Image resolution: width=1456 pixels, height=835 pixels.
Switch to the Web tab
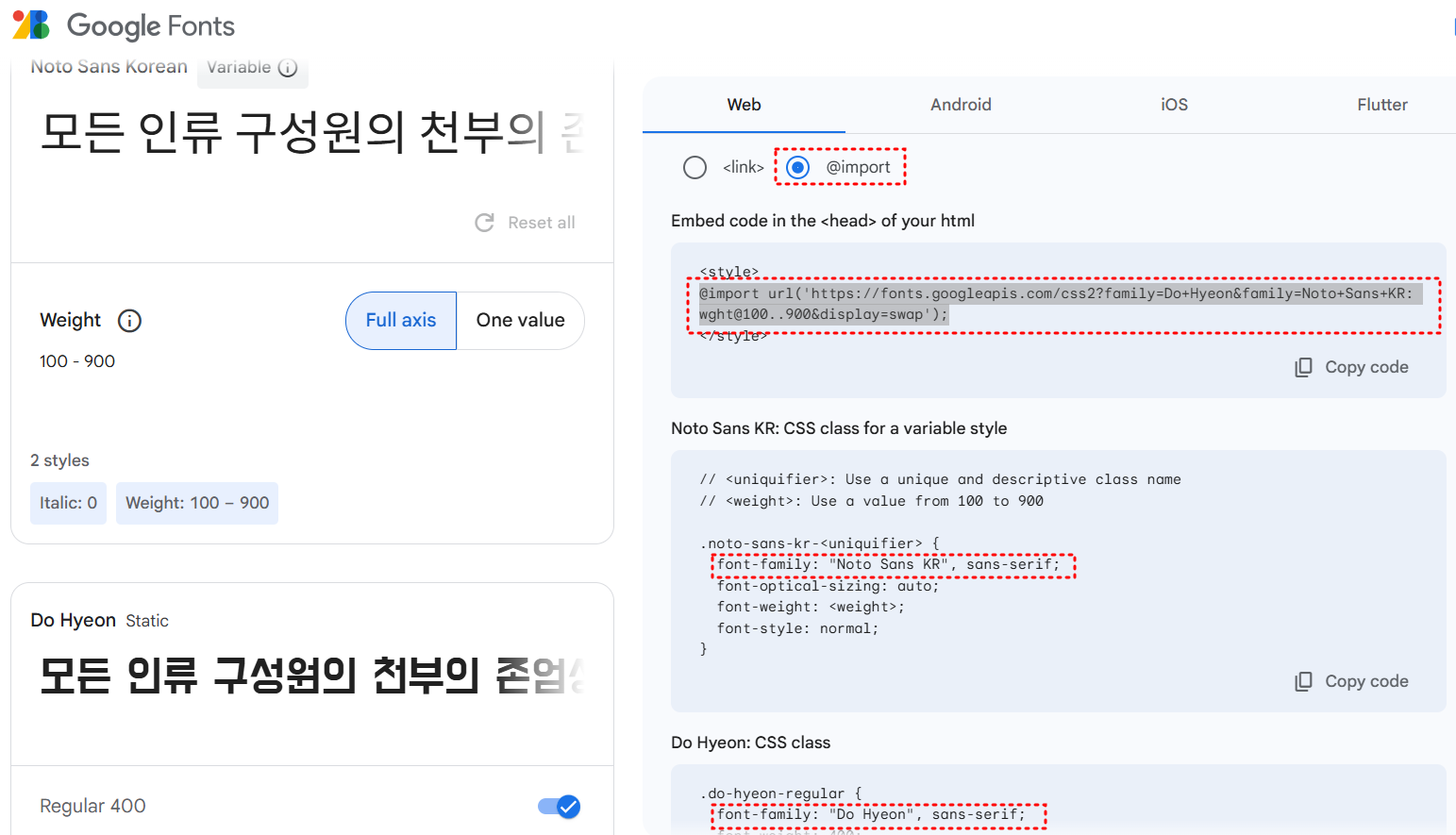pyautogui.click(x=744, y=105)
